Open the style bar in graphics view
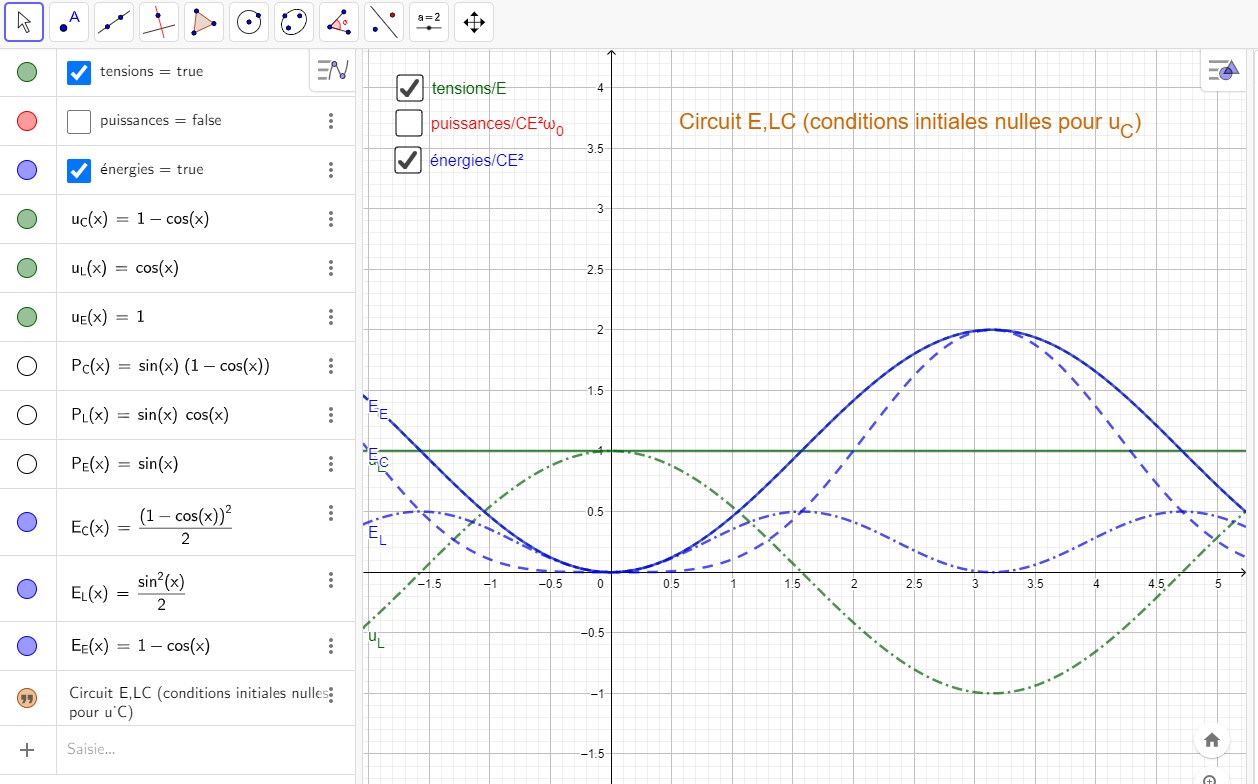This screenshot has width=1258, height=784. coord(1220,70)
